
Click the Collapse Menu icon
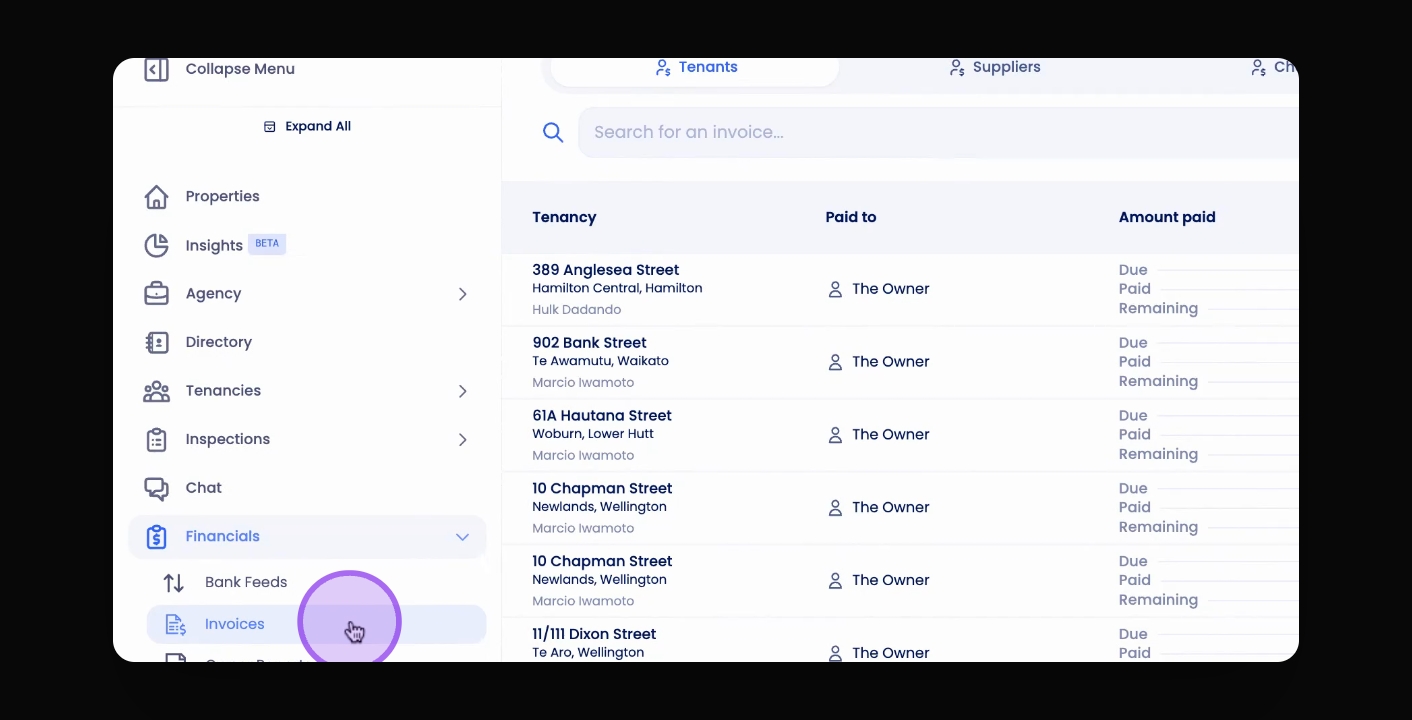coord(156,69)
